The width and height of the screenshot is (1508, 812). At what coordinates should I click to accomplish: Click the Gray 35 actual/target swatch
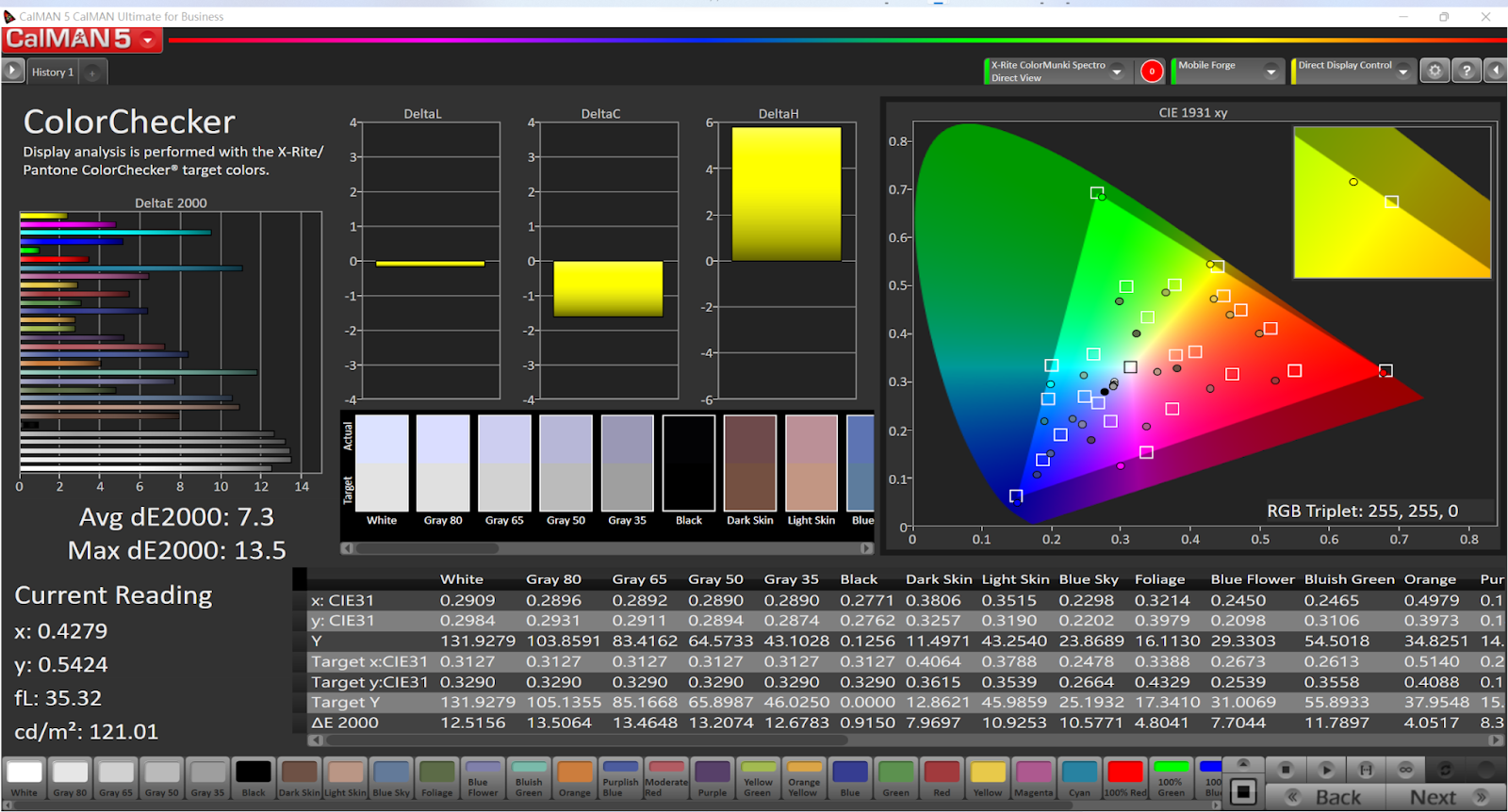pyautogui.click(x=628, y=463)
